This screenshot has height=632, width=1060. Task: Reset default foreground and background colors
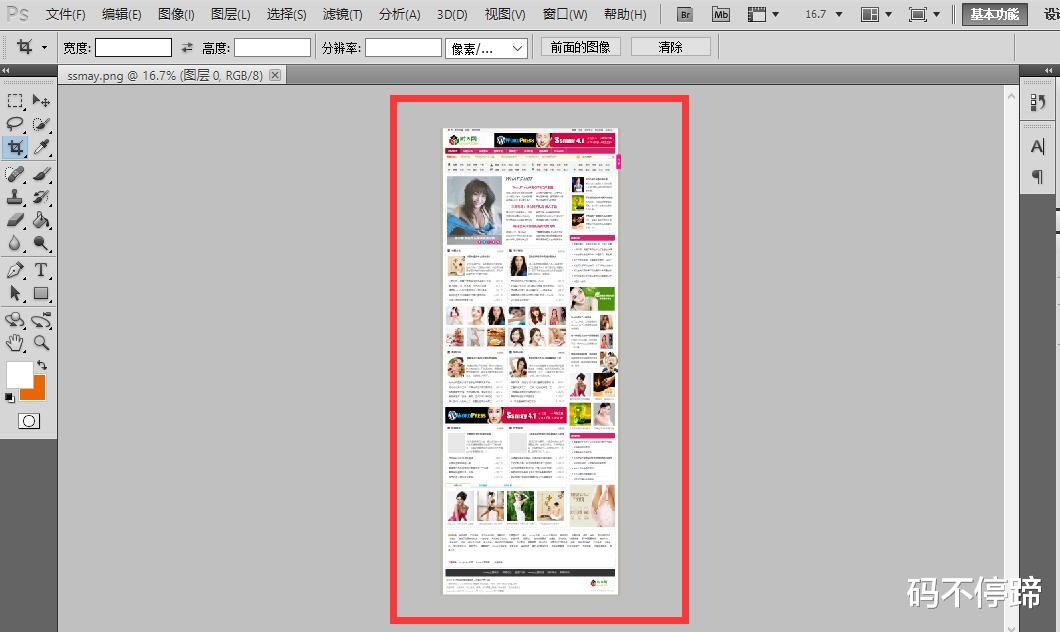(x=7, y=395)
